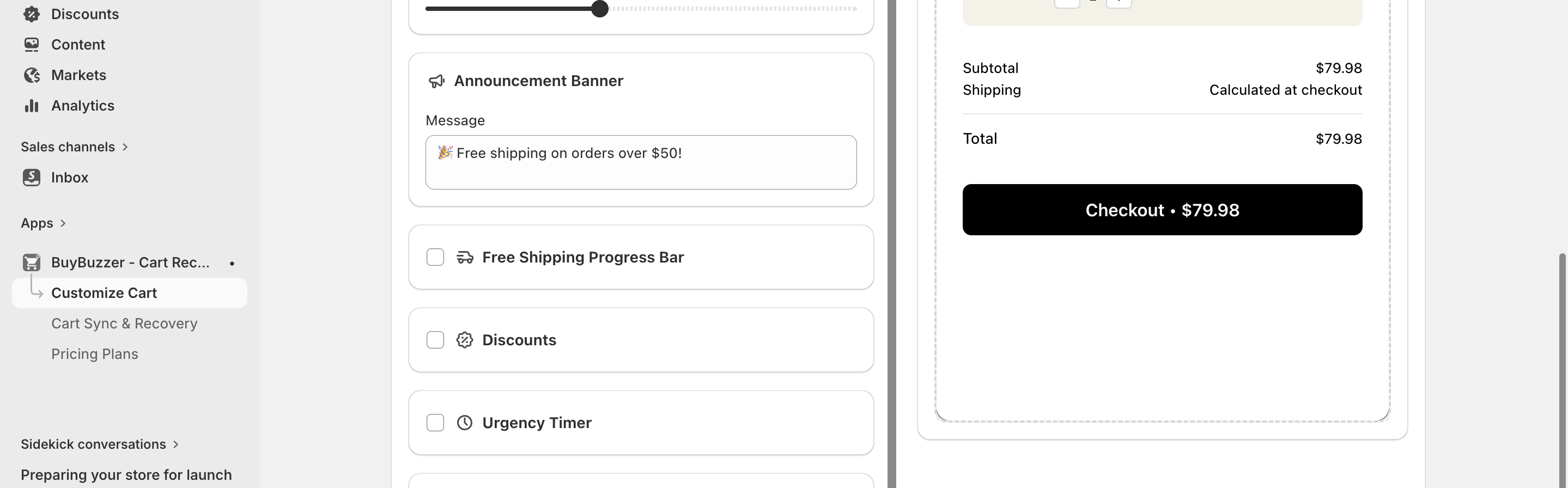Click the Announcement Banner megaphone icon
This screenshot has width=1568, height=488.
[436, 81]
